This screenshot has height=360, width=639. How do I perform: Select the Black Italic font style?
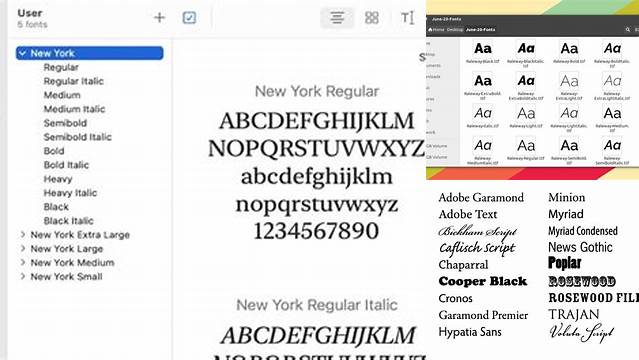pyautogui.click(x=68, y=221)
